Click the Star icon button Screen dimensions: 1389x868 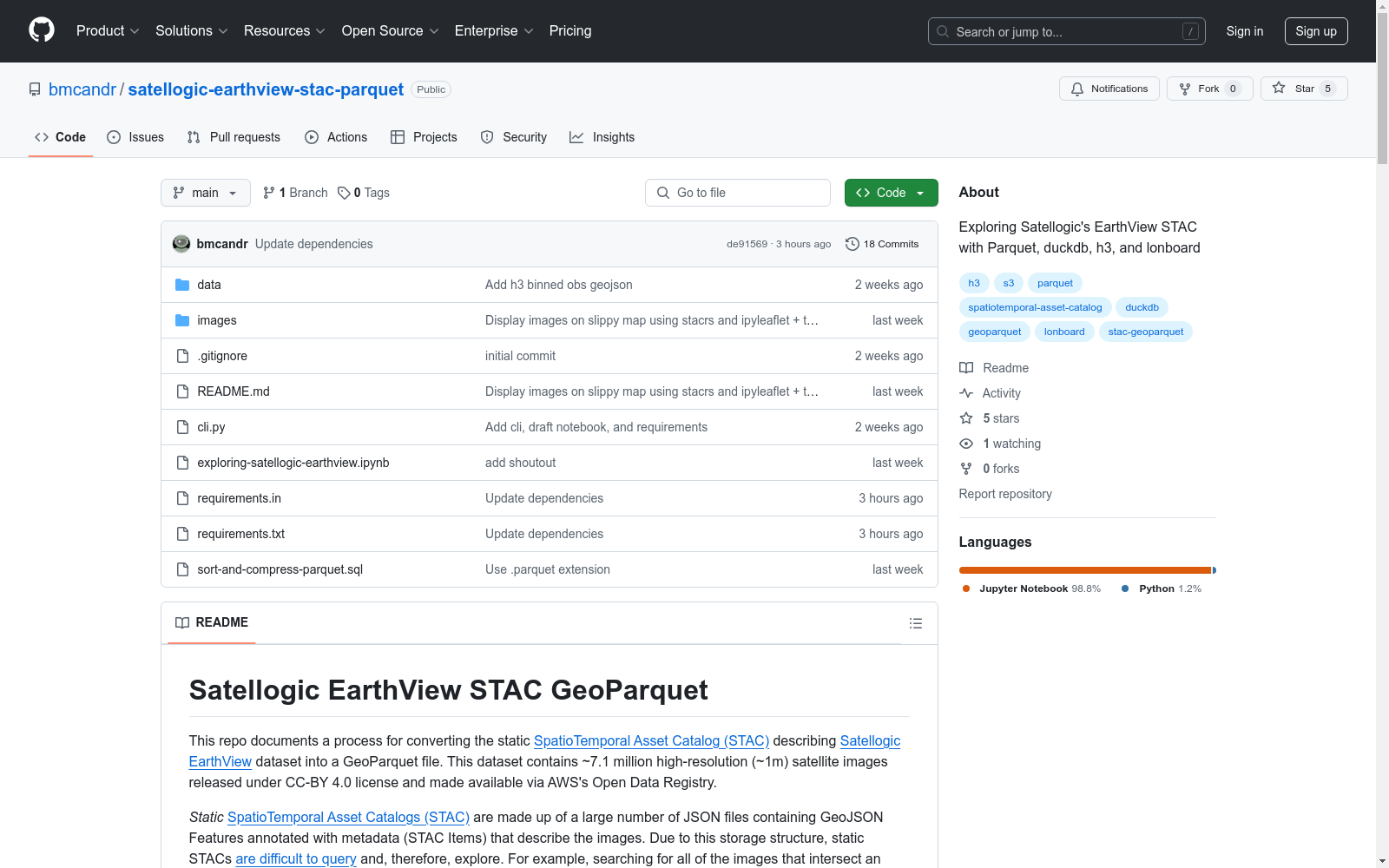point(1279,88)
